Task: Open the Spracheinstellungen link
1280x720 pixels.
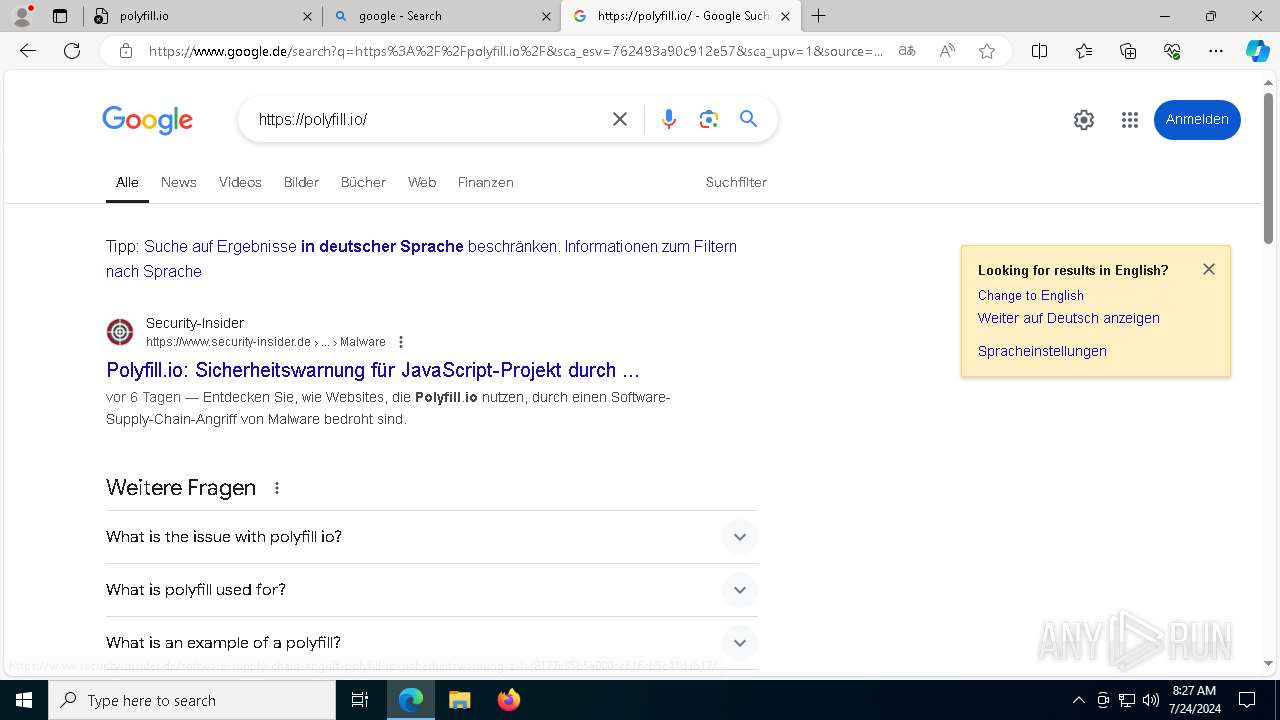Action: pyautogui.click(x=1042, y=351)
